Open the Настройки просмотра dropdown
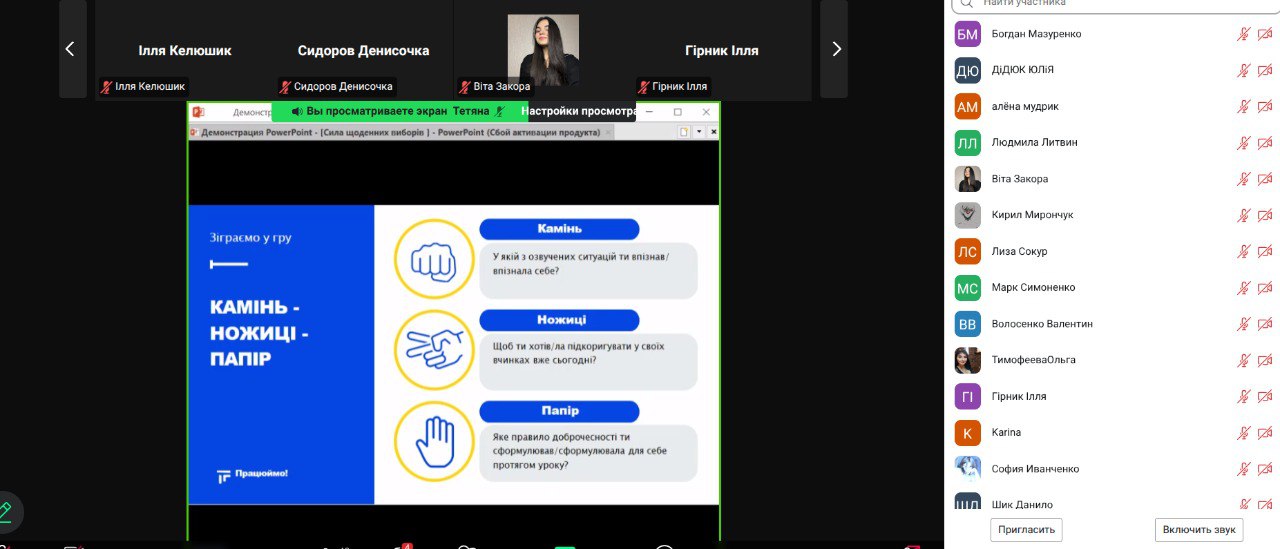The width and height of the screenshot is (1280, 549). click(x=579, y=112)
